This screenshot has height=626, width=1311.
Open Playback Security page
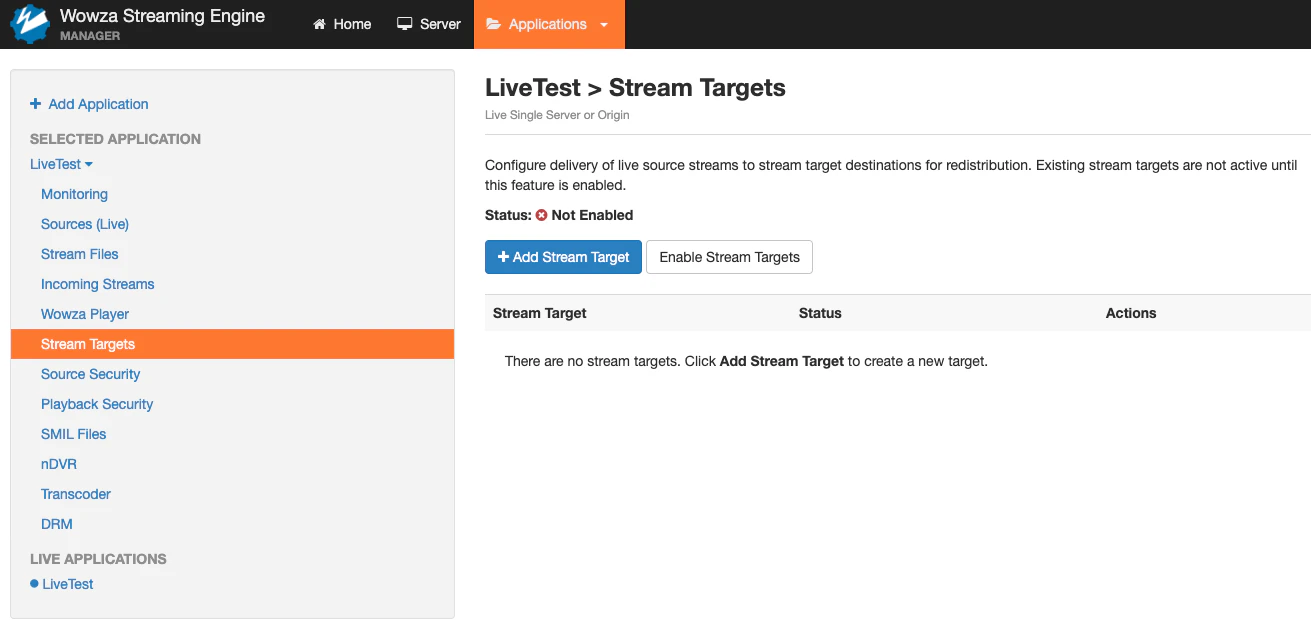pos(97,404)
